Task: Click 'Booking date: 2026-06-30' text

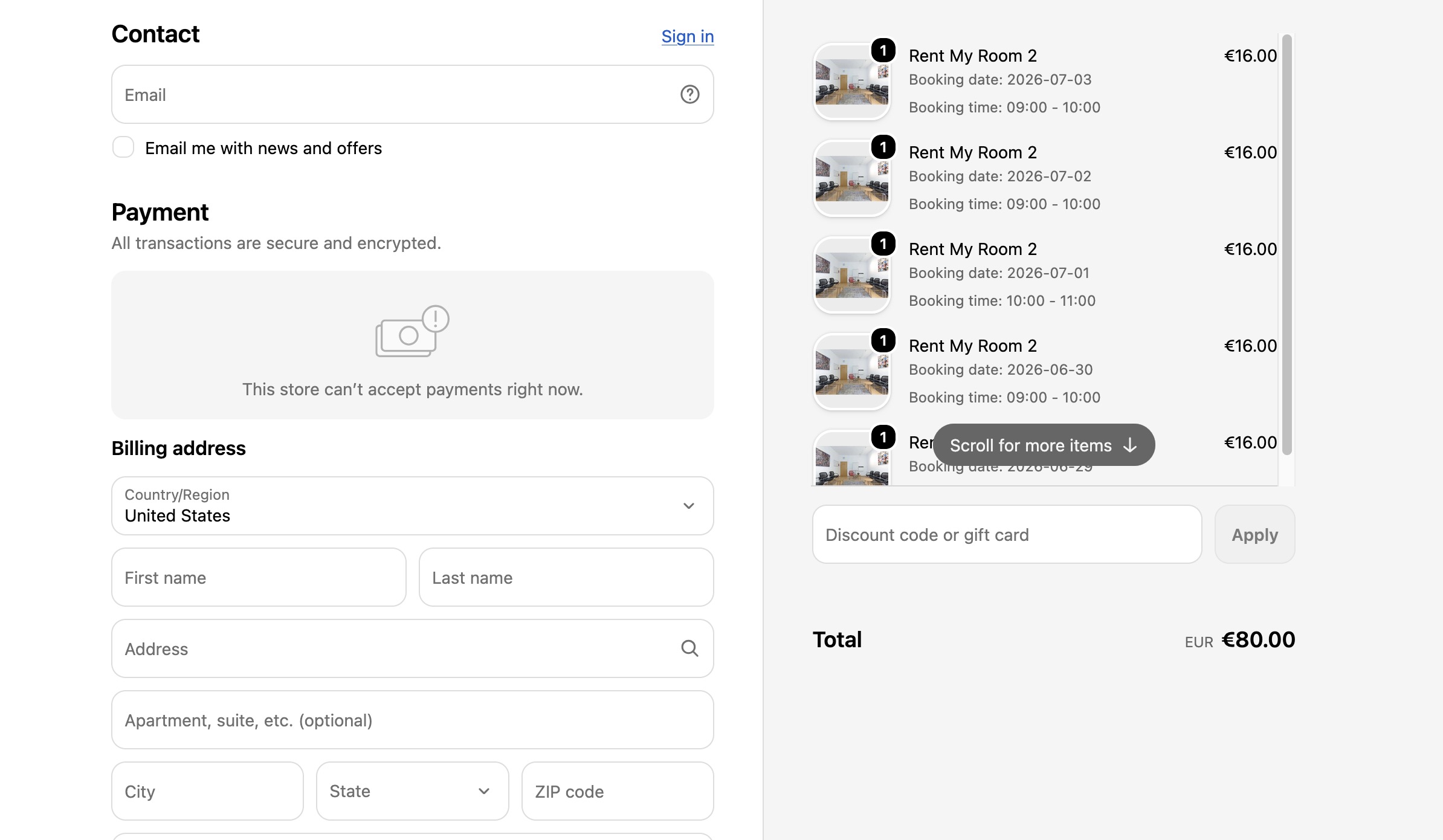Action: (x=1001, y=370)
